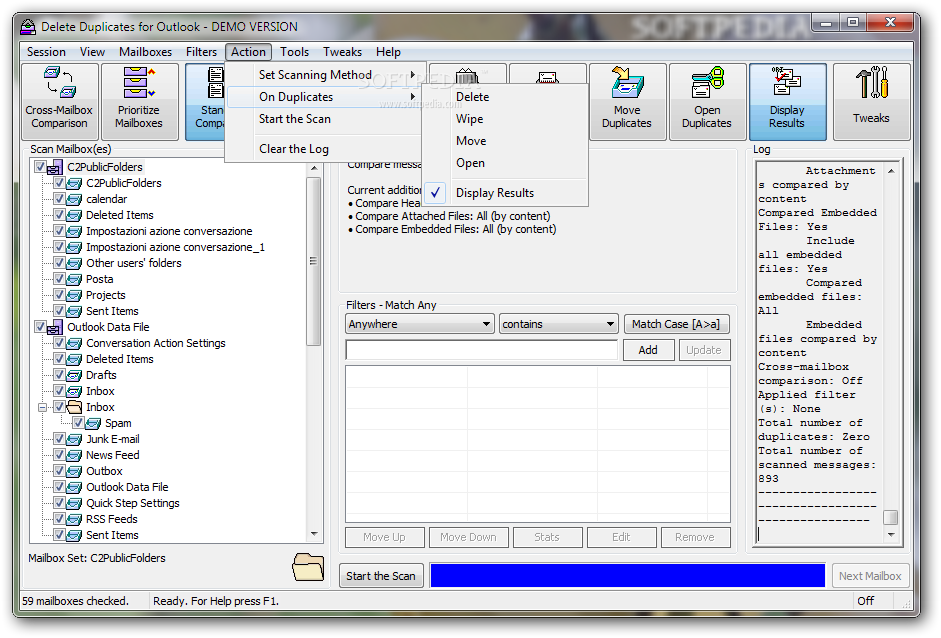This screenshot has width=941, height=638.
Task: Click the RSS Feeds folder icon
Action: [74, 519]
